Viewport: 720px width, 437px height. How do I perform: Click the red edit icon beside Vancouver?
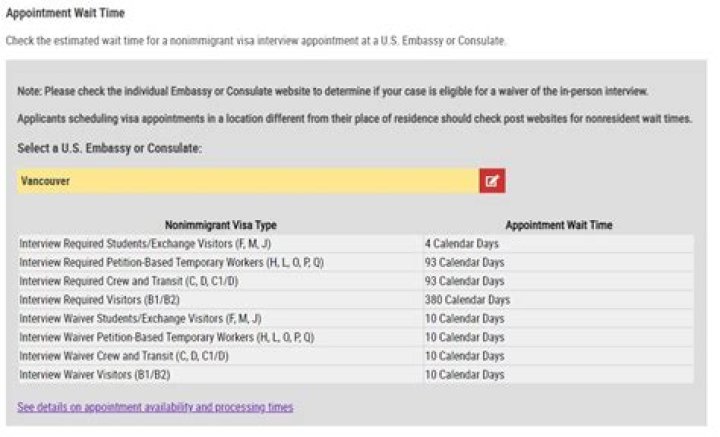click(492, 181)
